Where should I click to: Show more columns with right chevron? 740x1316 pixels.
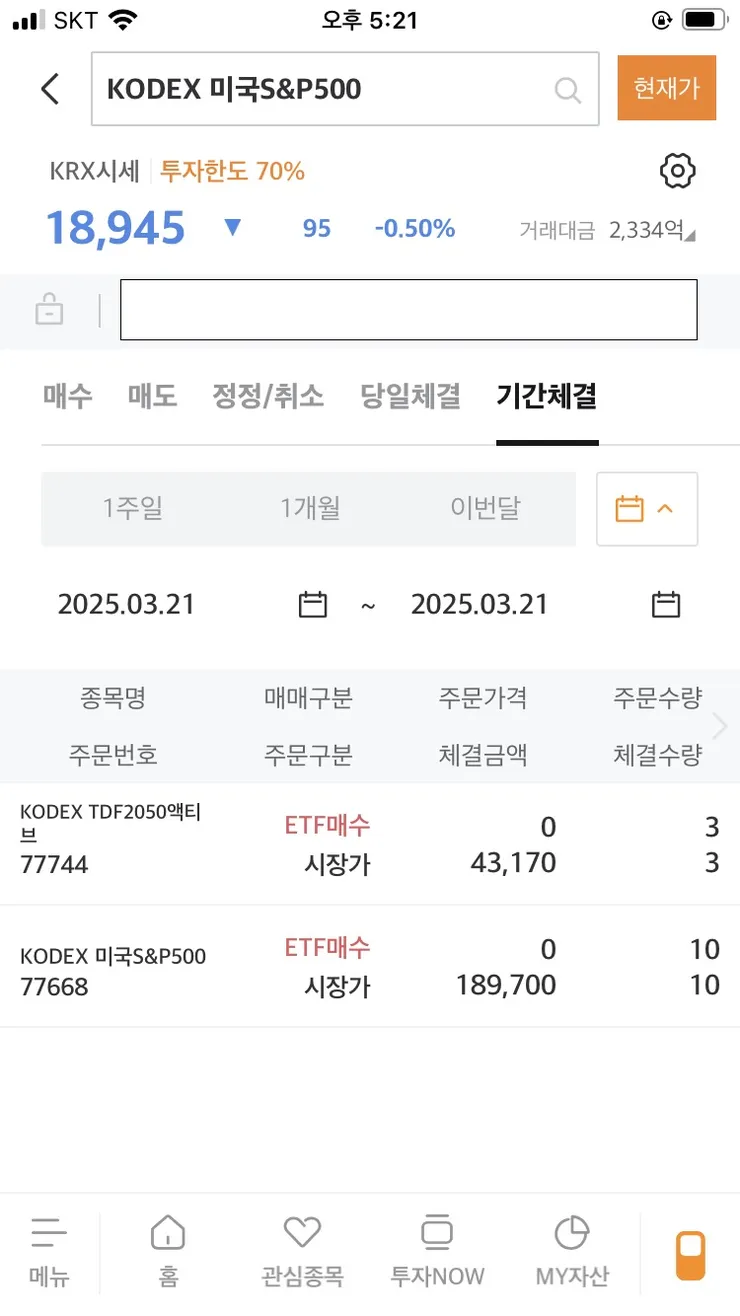pos(719,726)
